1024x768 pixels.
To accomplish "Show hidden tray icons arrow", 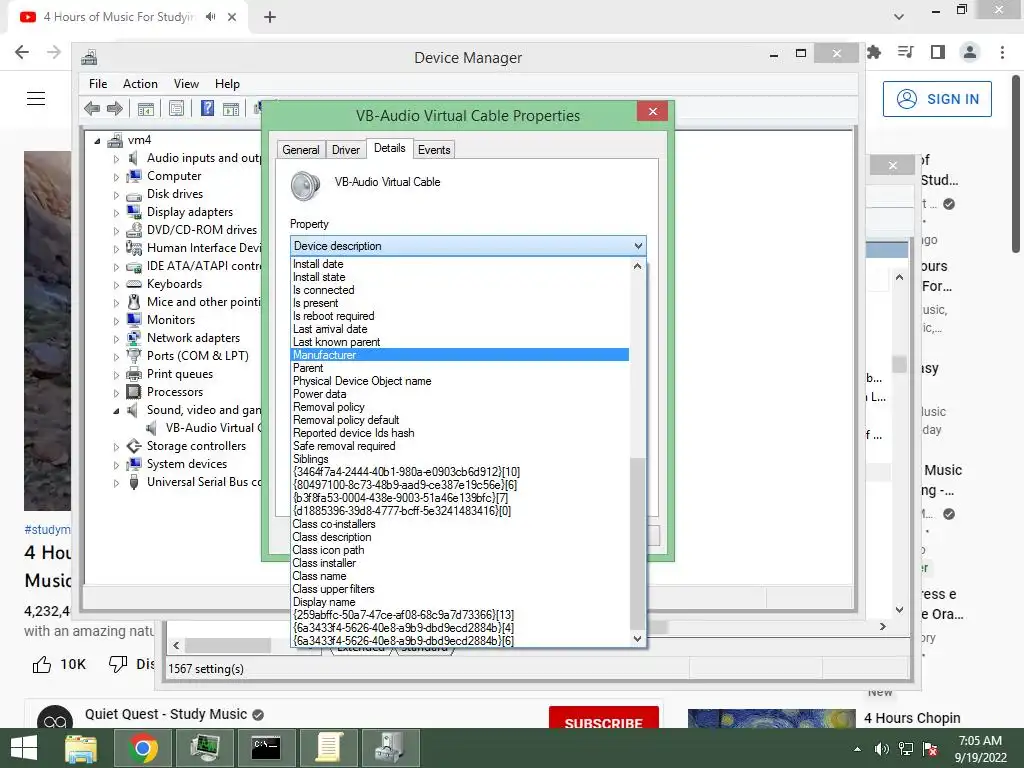I will (857, 749).
